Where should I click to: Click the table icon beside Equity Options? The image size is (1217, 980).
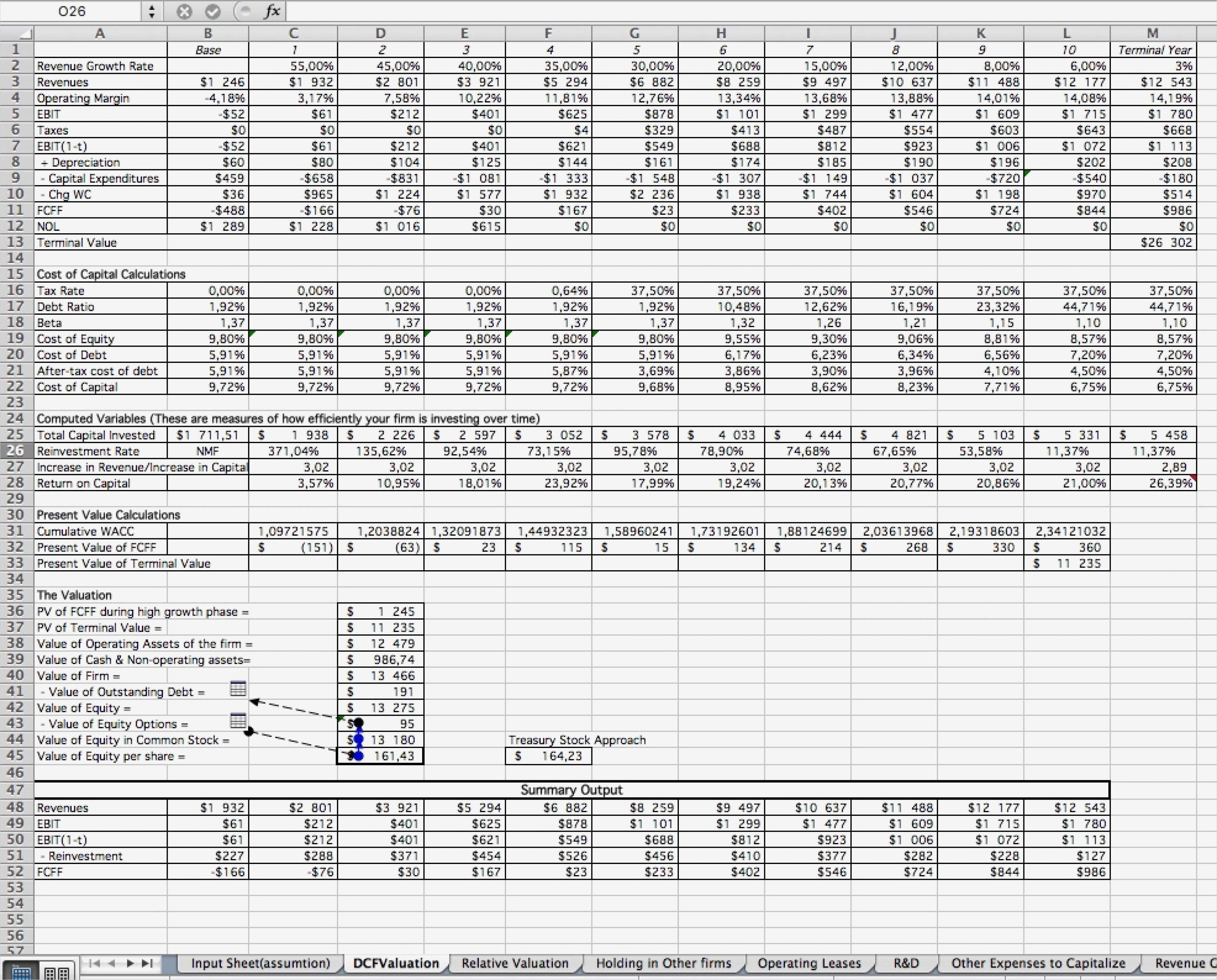pos(238,721)
